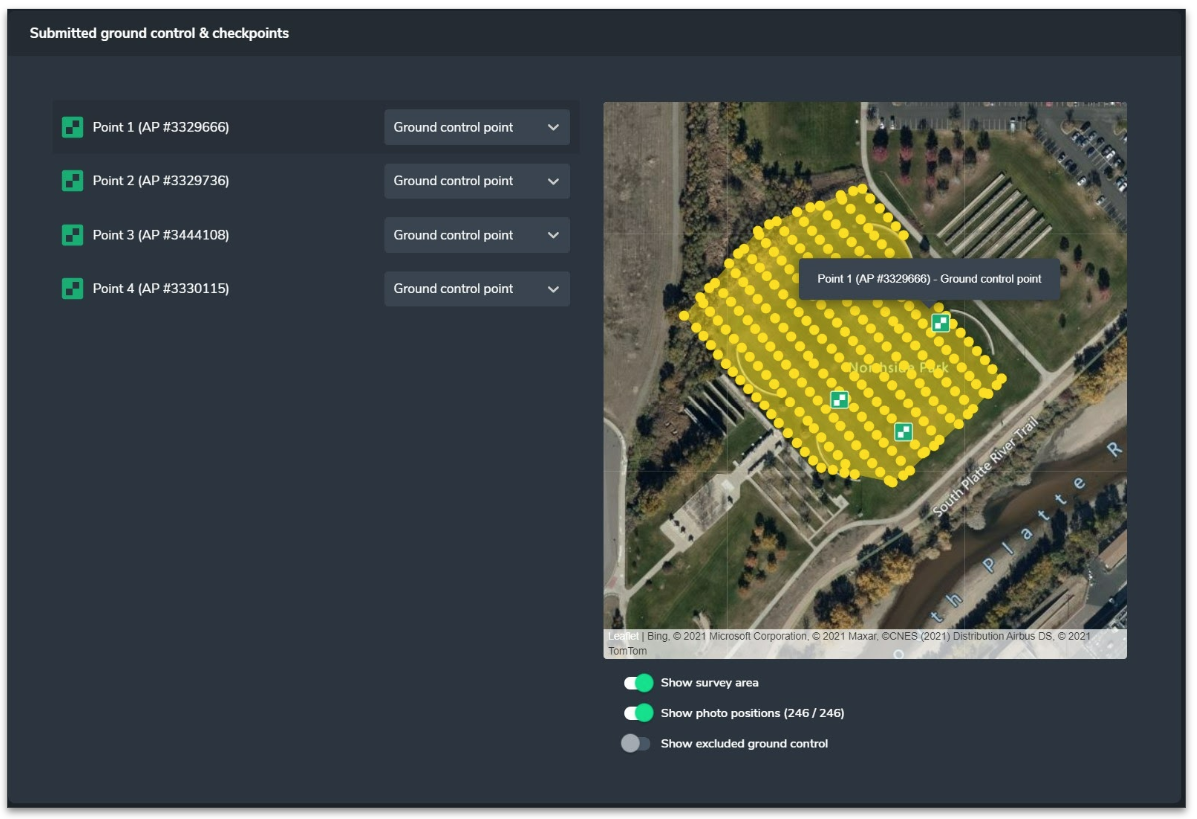Click Point 2's green GCP icon in the list

click(74, 181)
